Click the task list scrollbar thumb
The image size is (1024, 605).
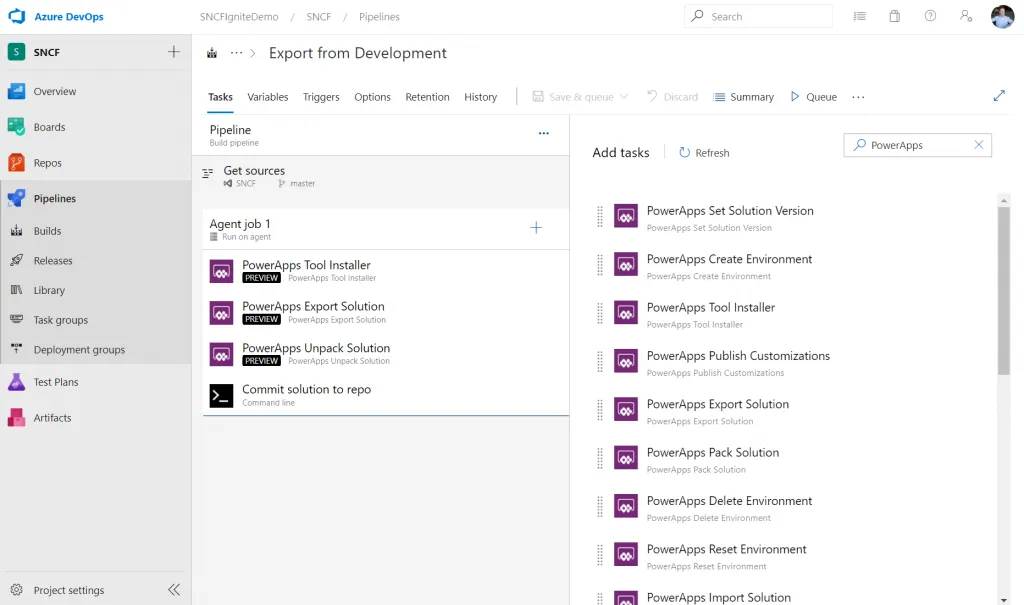1004,291
